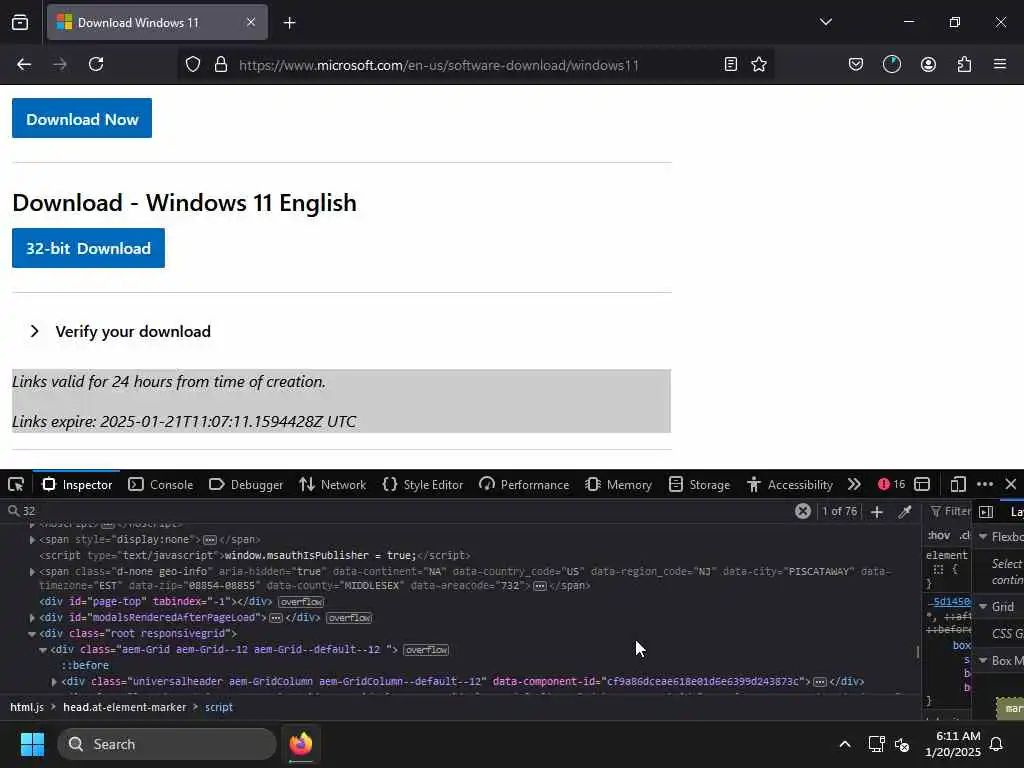Screen dimensions: 1024x768
Task: Click the microsoft.com URL address field
Action: (x=438, y=65)
